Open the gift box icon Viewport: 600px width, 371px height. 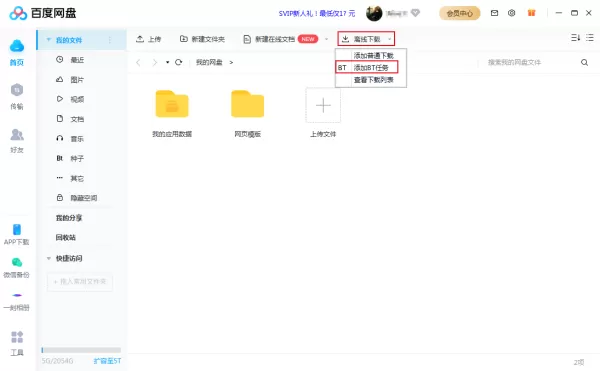[x=531, y=13]
